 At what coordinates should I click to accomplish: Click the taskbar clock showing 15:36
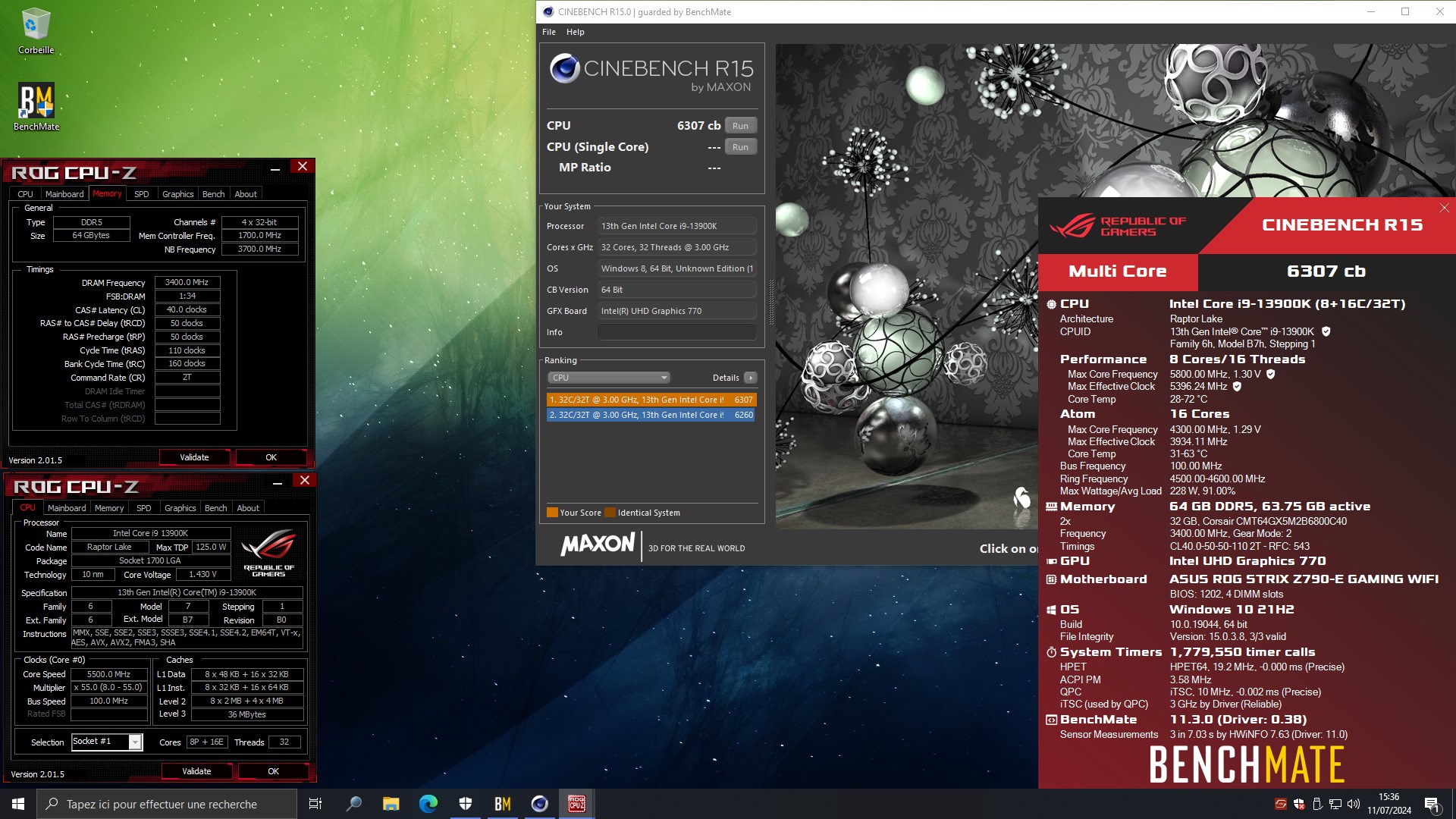(x=1389, y=804)
